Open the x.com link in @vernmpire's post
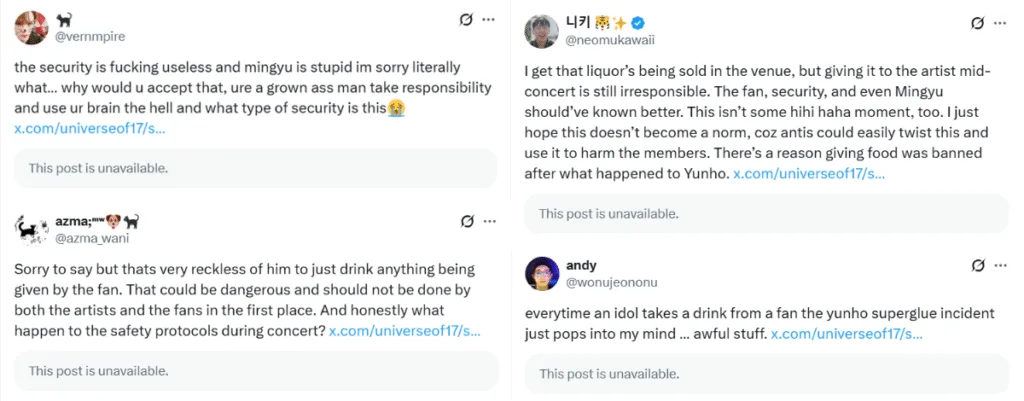This screenshot has width=1024, height=401. pos(89,130)
